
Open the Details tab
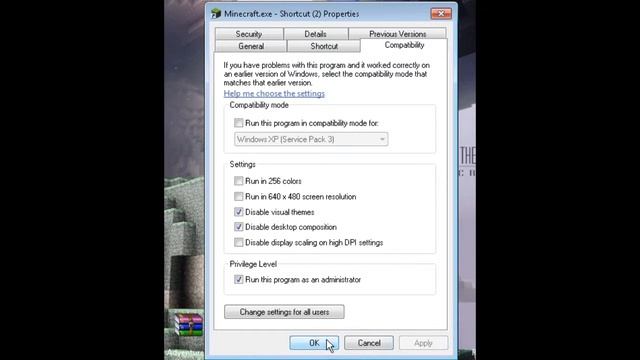coord(316,34)
